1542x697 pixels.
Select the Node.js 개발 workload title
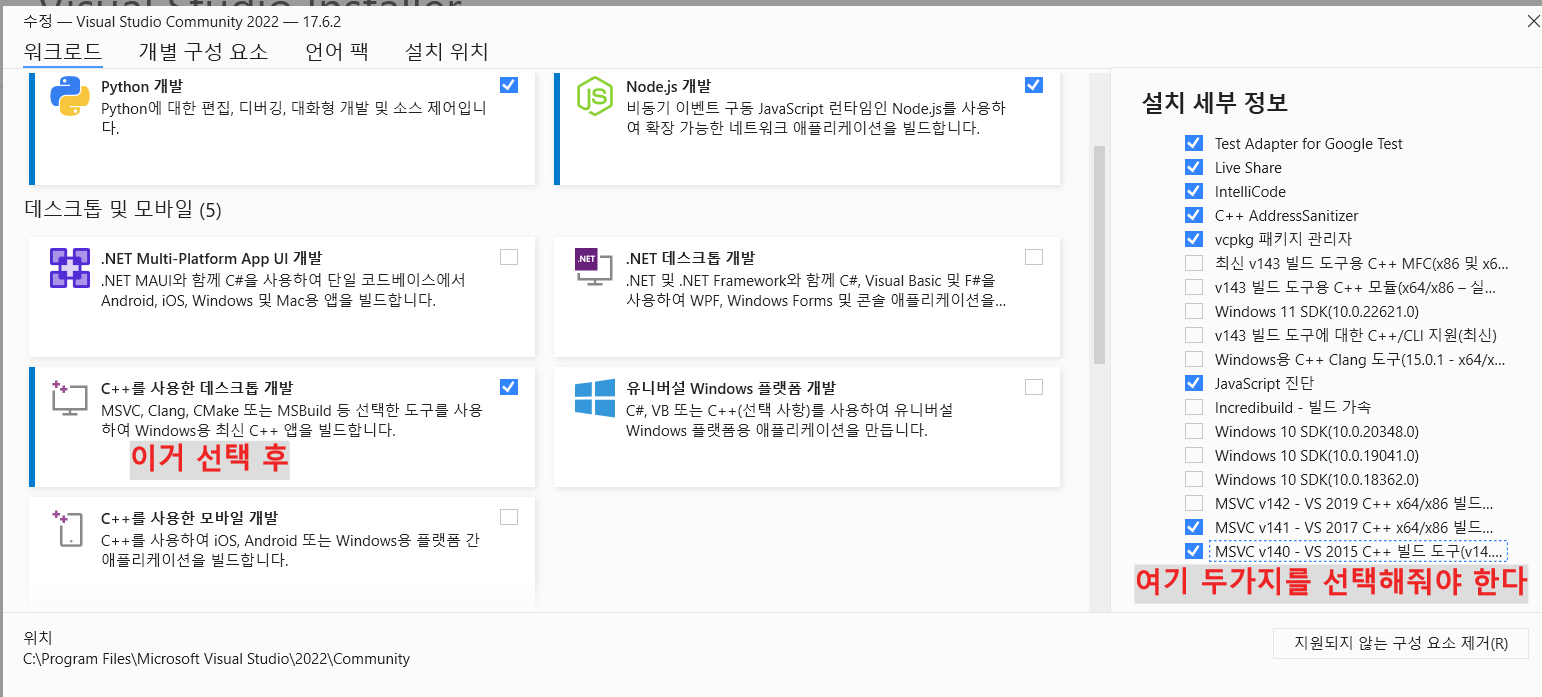point(668,86)
